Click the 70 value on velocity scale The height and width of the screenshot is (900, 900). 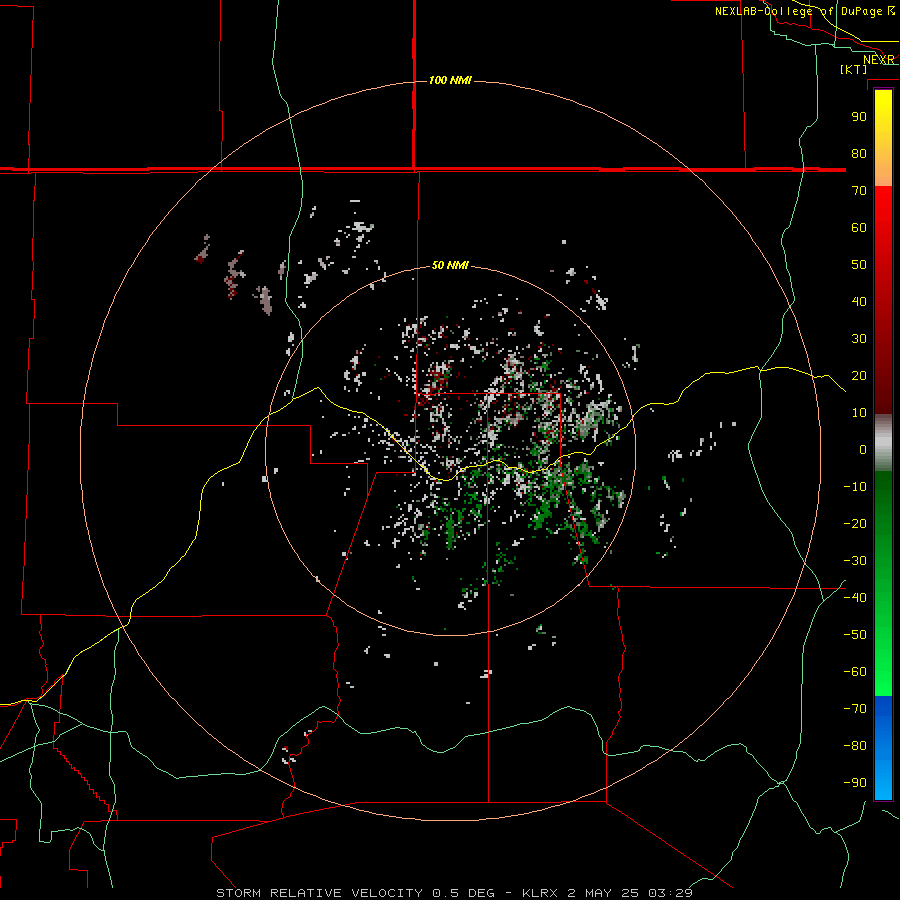[859, 191]
